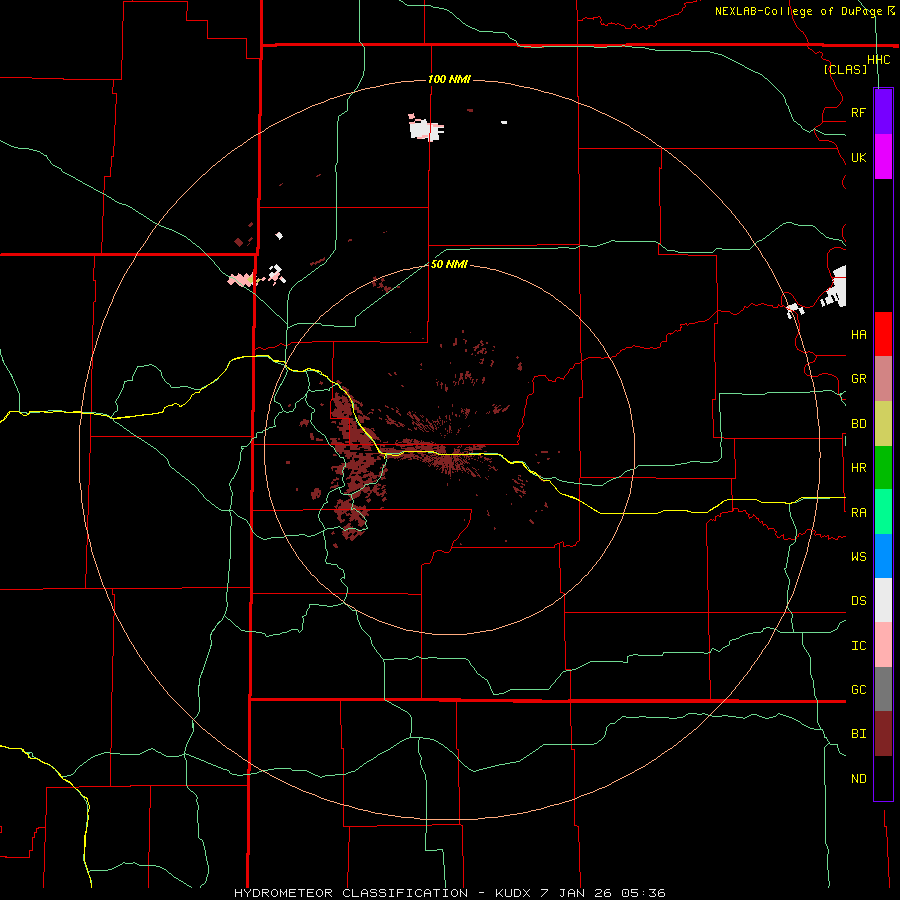This screenshot has width=900, height=900.
Task: Click the 100 NMI range ring label
Action: (x=449, y=79)
